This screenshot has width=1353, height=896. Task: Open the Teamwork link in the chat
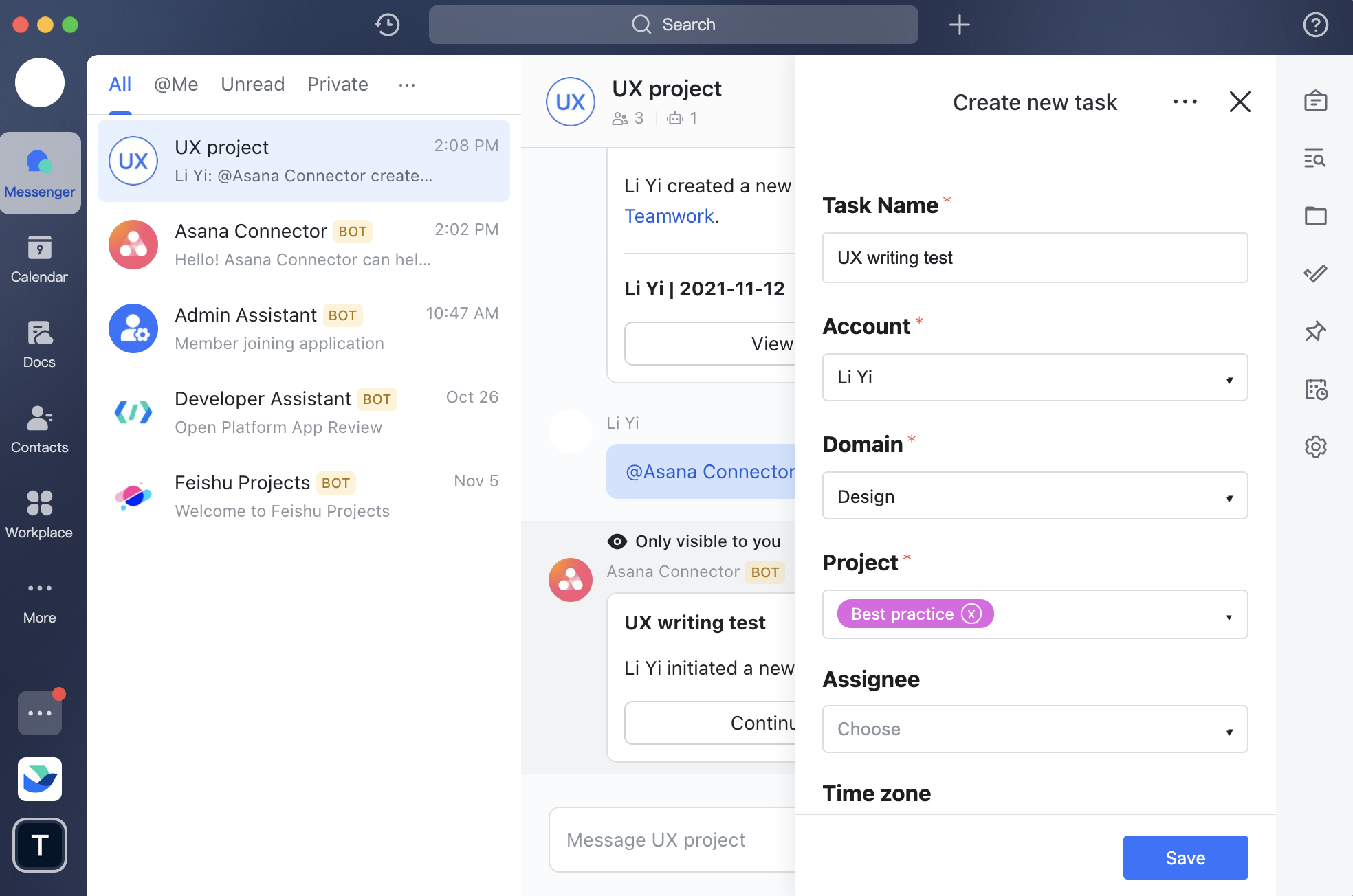click(668, 215)
